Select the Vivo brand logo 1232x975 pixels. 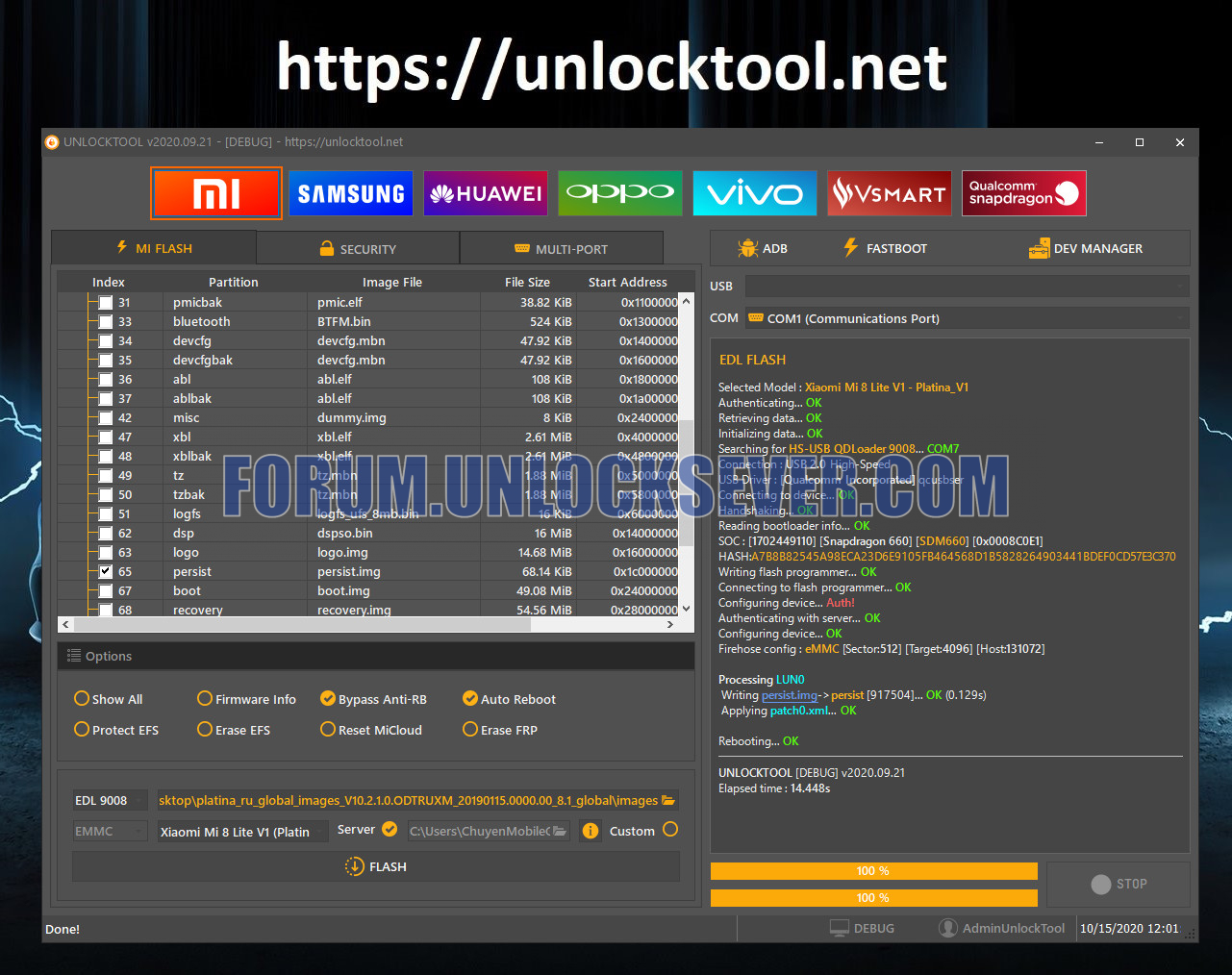[x=755, y=193]
